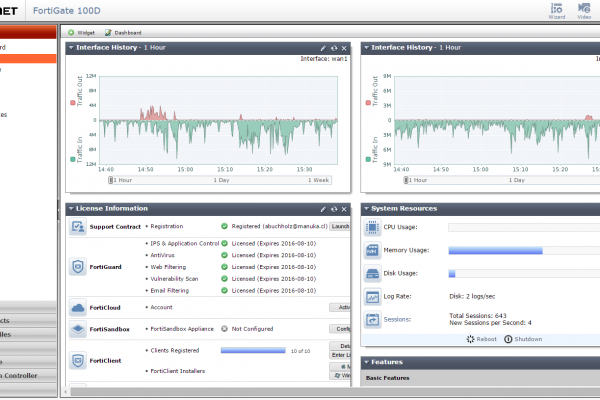Click the FortiSandbox icon
The width and height of the screenshot is (600, 400).
(x=78, y=329)
